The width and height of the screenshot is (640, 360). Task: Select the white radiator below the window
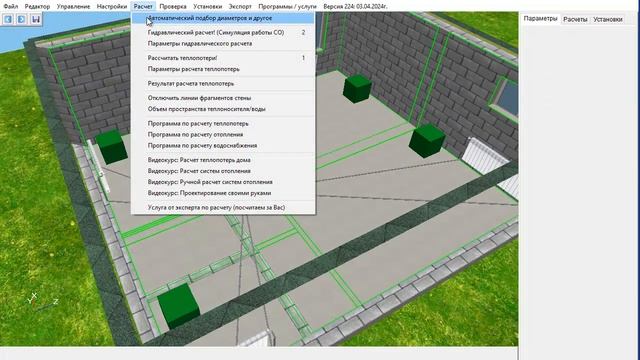pyautogui.click(x=485, y=156)
